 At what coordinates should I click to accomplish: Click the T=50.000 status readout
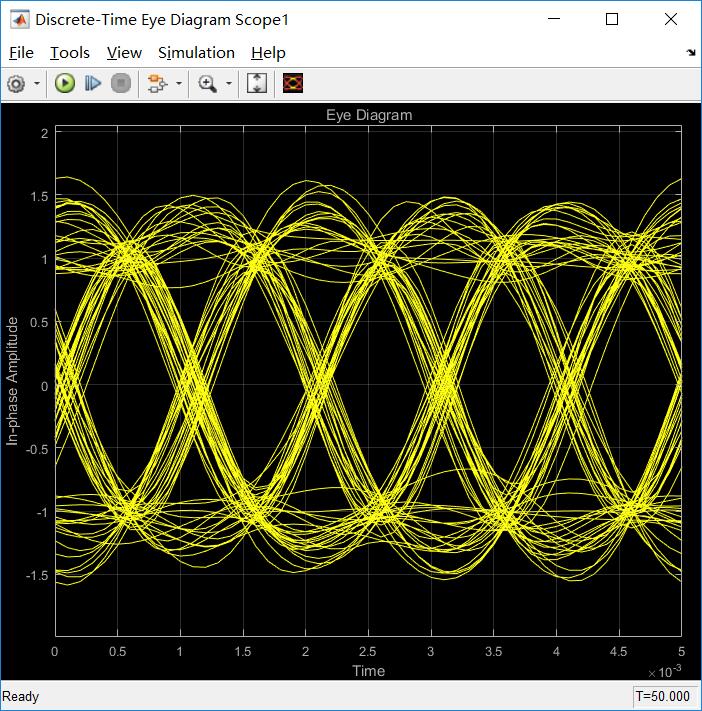tap(663, 696)
